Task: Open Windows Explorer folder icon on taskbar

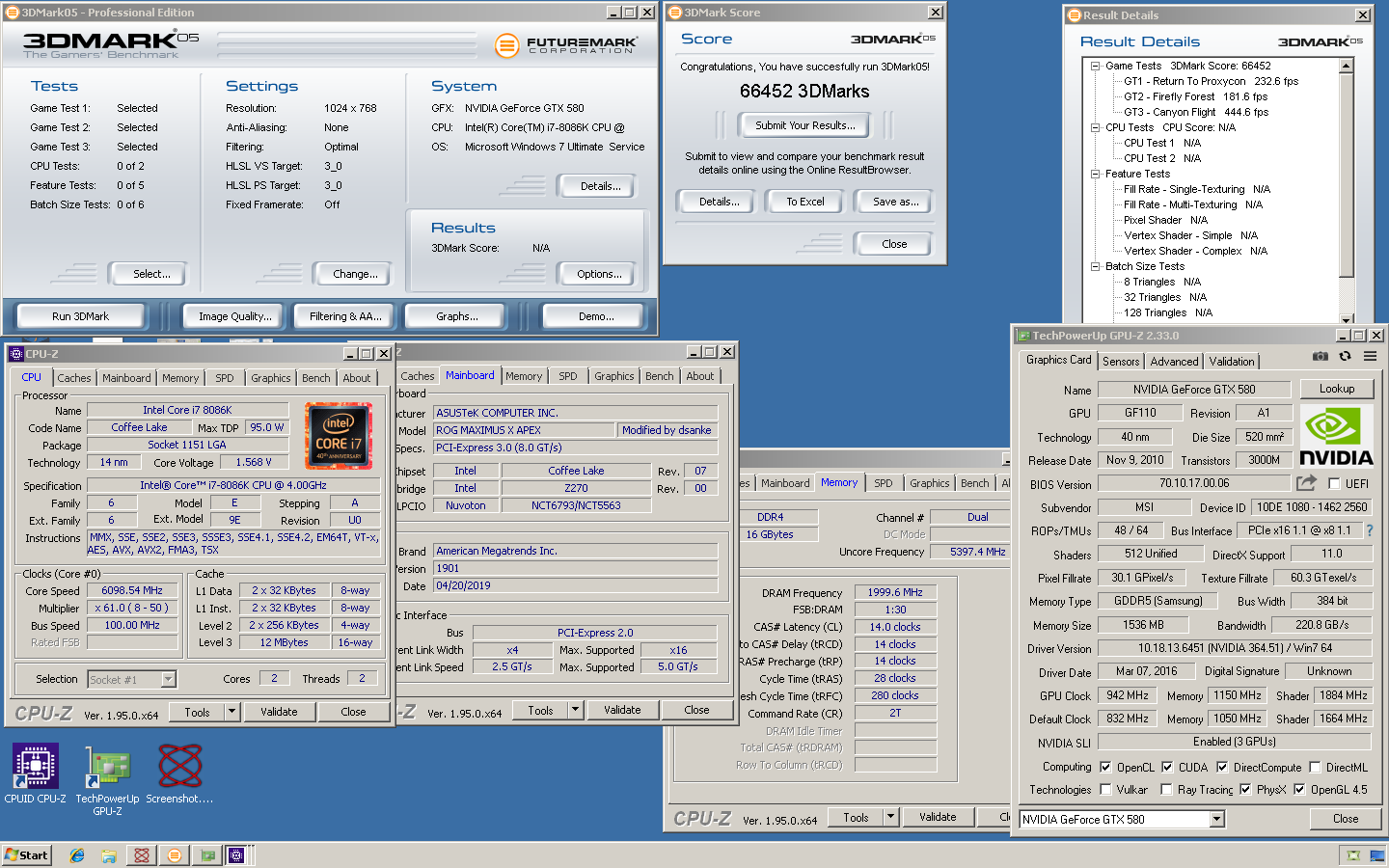Action: click(109, 855)
